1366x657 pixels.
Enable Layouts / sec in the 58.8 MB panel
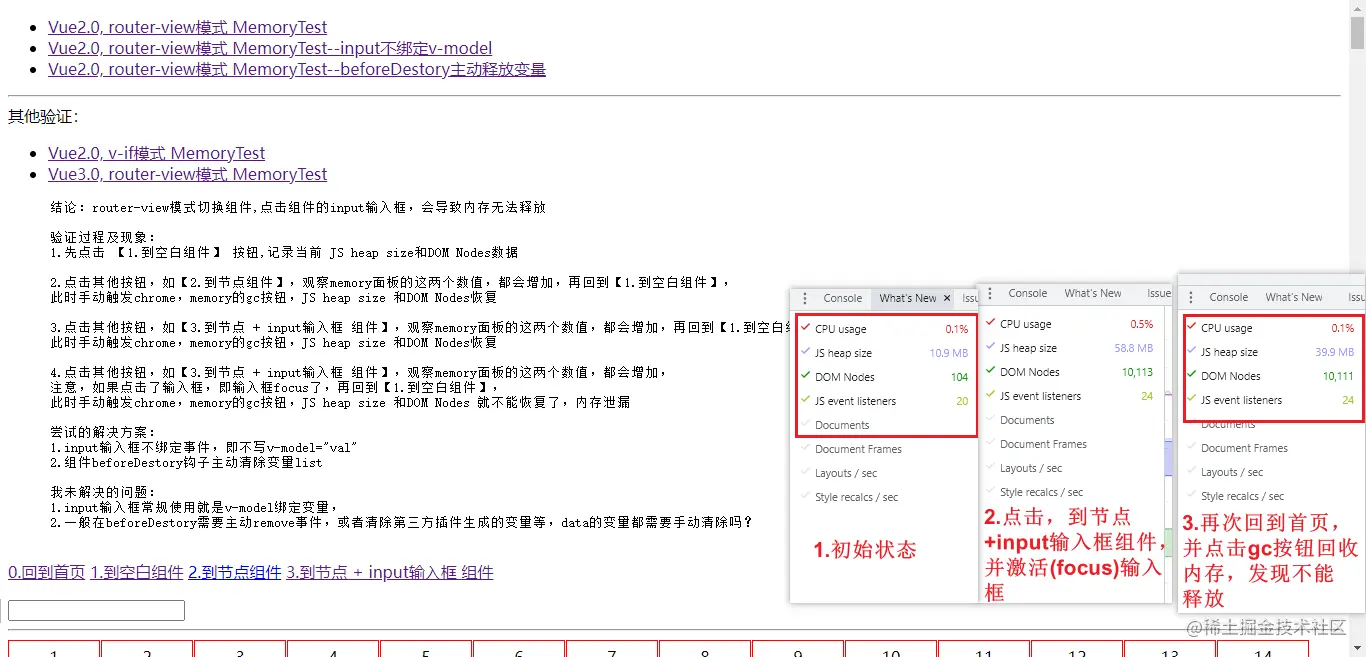[x=990, y=467]
